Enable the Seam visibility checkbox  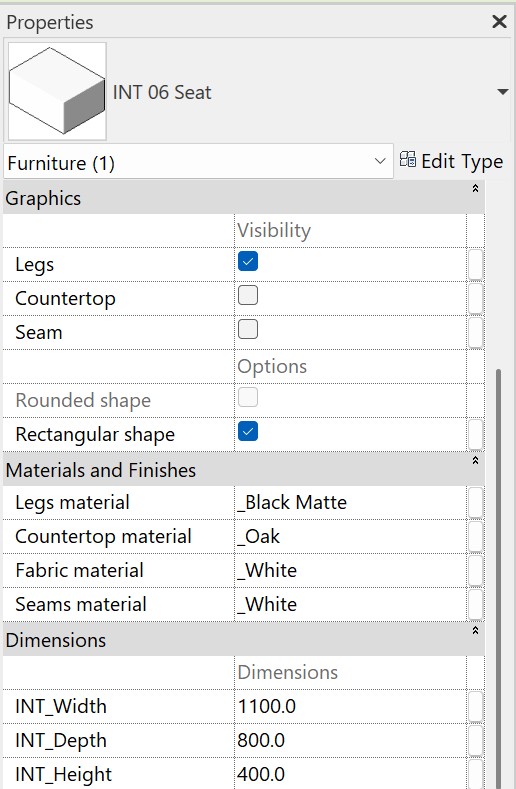tap(248, 329)
